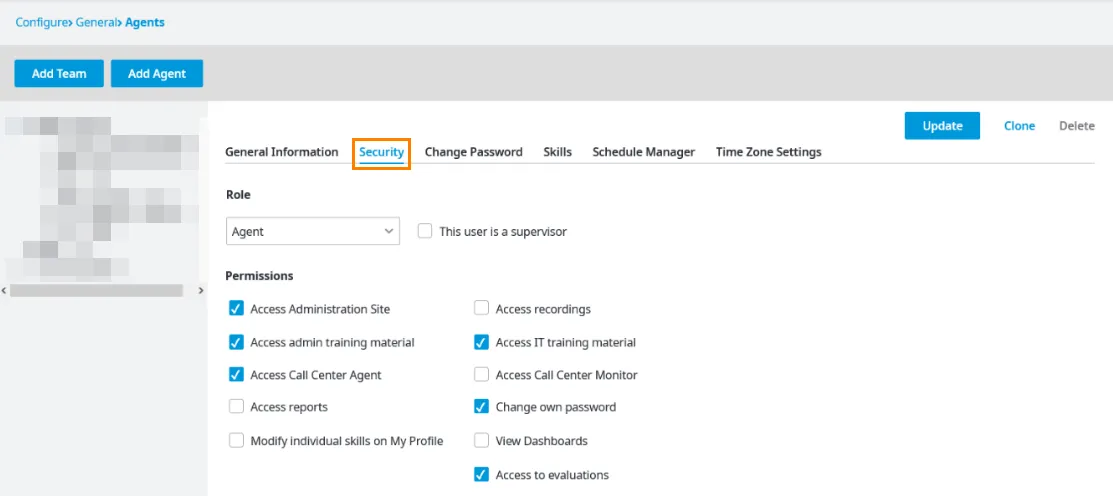
Task: Delete the selected agent
Action: 1077,126
